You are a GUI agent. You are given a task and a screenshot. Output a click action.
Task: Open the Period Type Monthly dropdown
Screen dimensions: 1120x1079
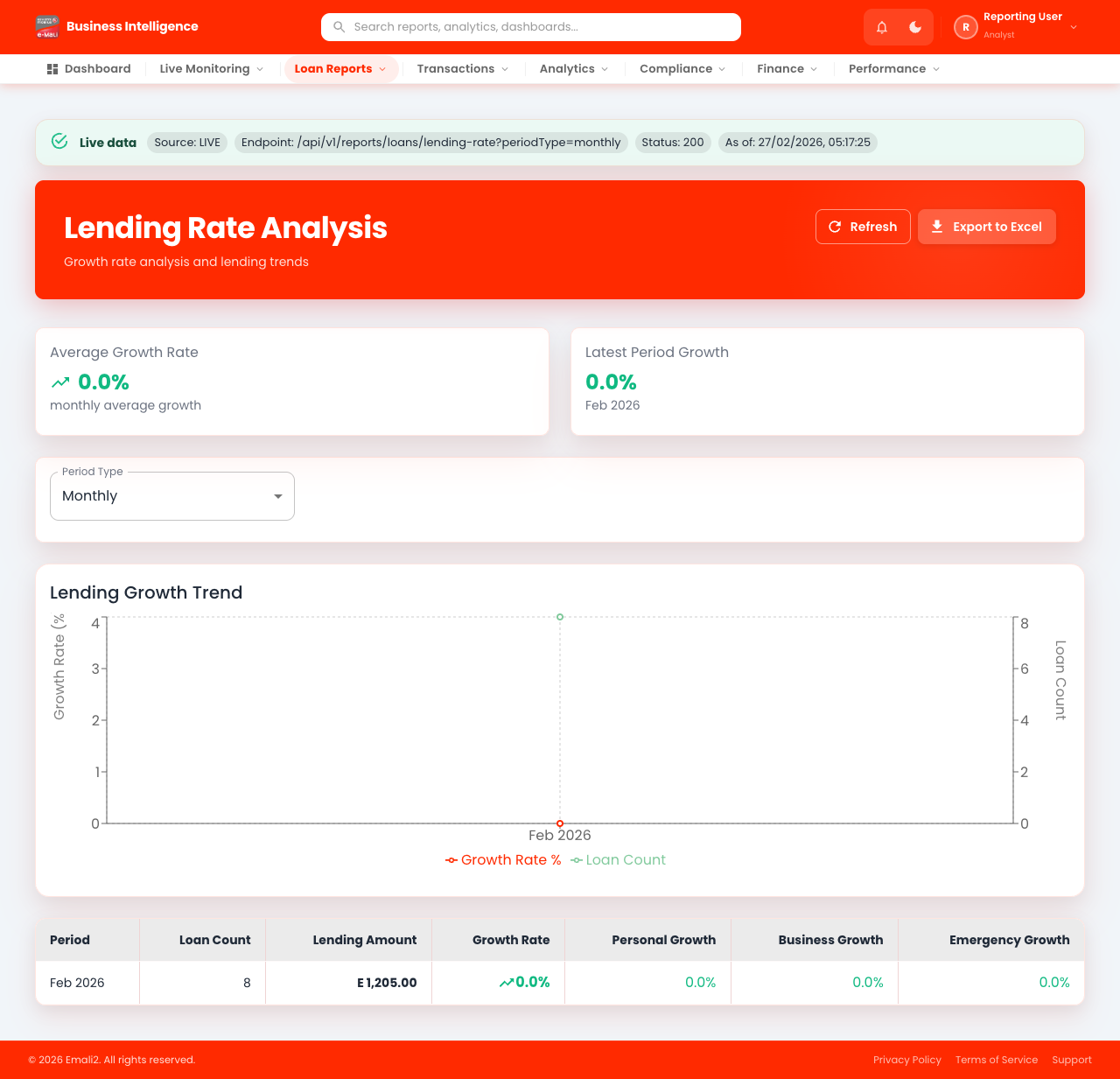click(172, 496)
